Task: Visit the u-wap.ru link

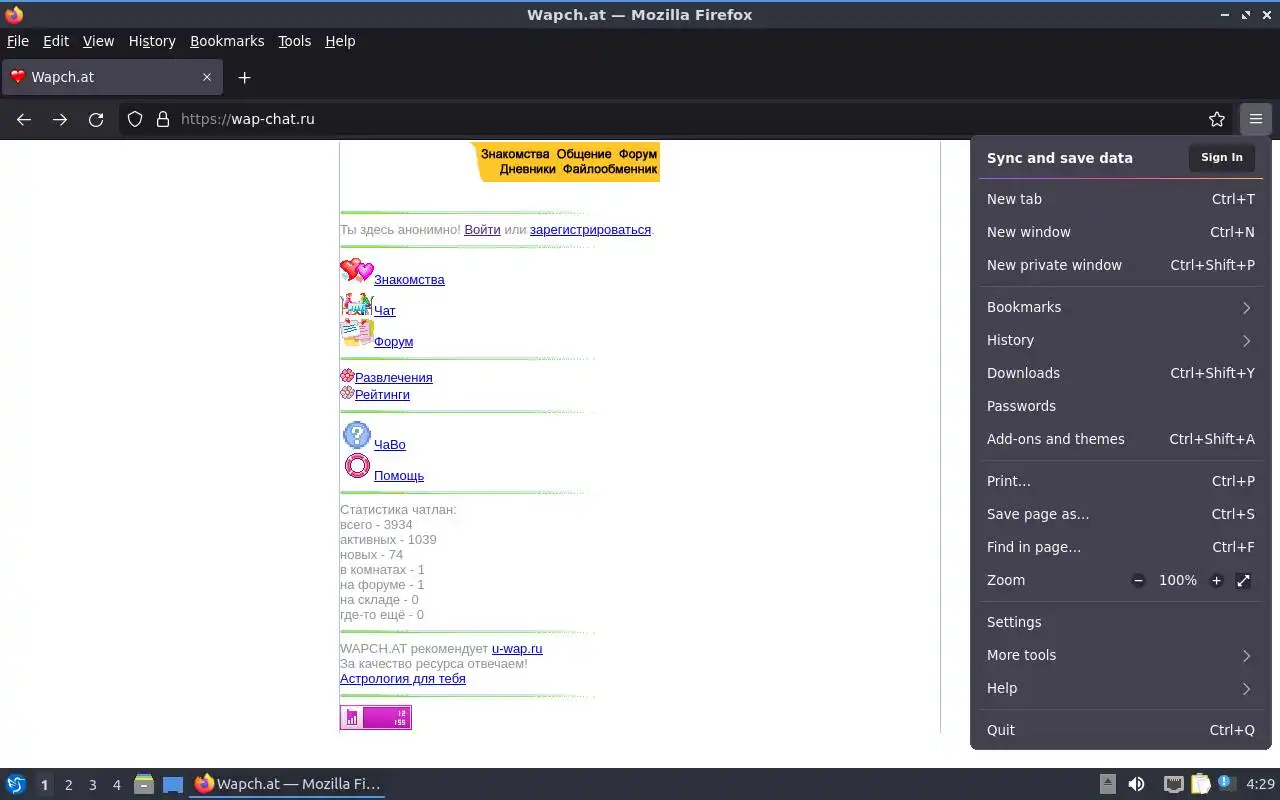Action: [x=517, y=648]
